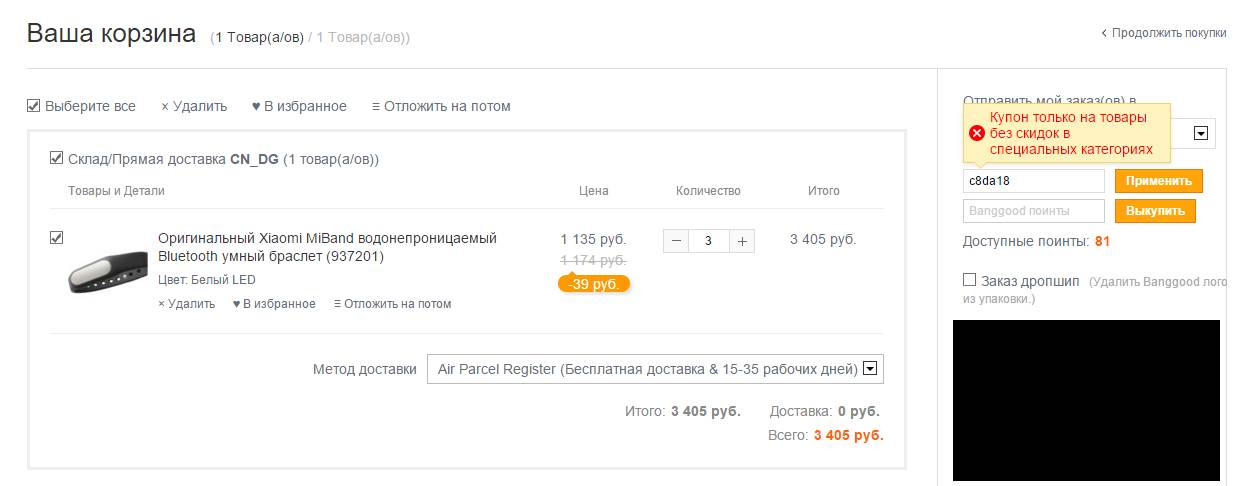Screen dimensions: 1234x486
Task: Remove the Xiaomi MiBand item via '× Удалить'
Action: pyautogui.click(x=186, y=304)
